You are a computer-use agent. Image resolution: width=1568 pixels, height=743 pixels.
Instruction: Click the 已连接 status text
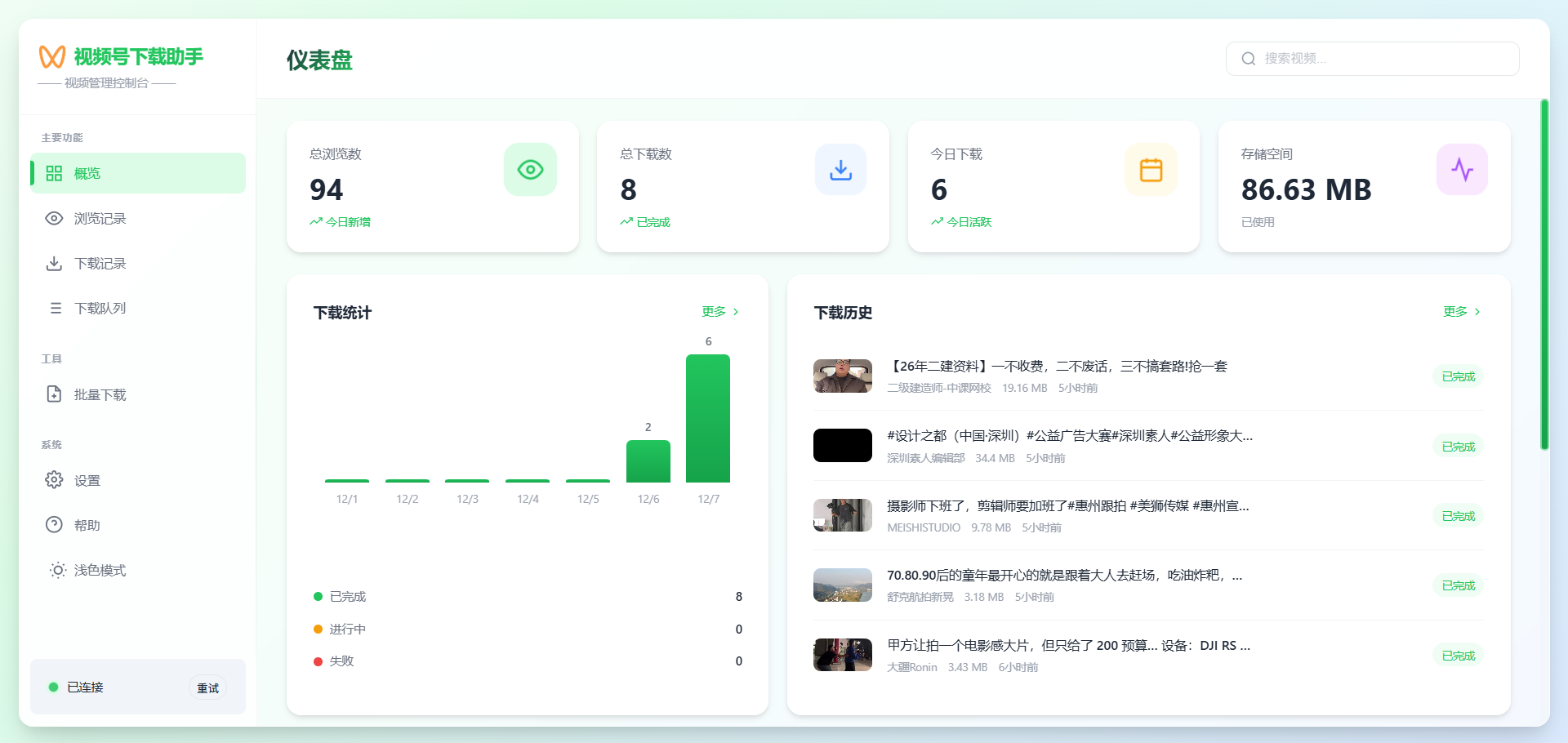tap(85, 687)
